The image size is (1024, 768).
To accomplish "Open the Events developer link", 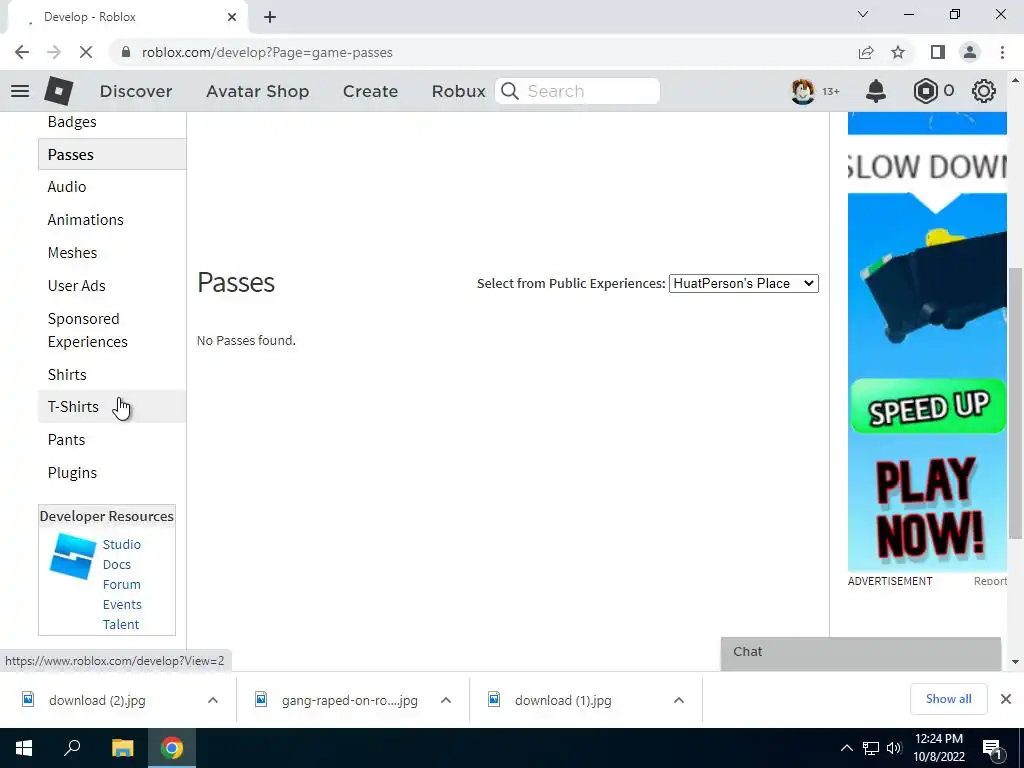I will (x=122, y=604).
